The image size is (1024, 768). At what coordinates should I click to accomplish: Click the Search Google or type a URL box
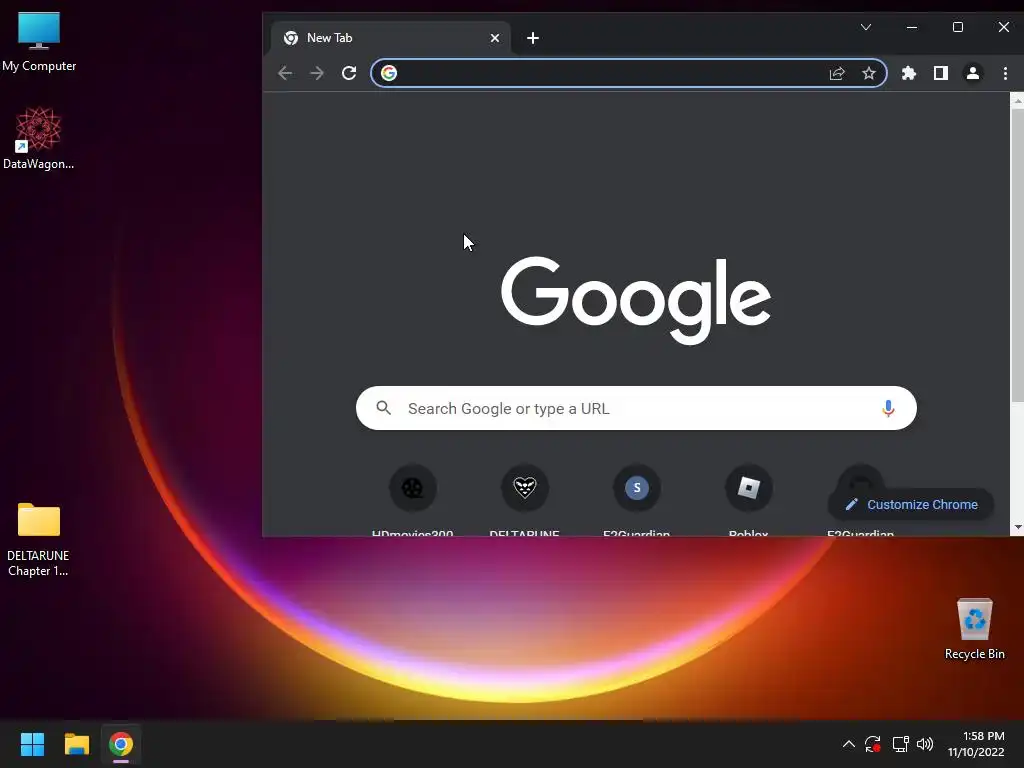(x=636, y=408)
